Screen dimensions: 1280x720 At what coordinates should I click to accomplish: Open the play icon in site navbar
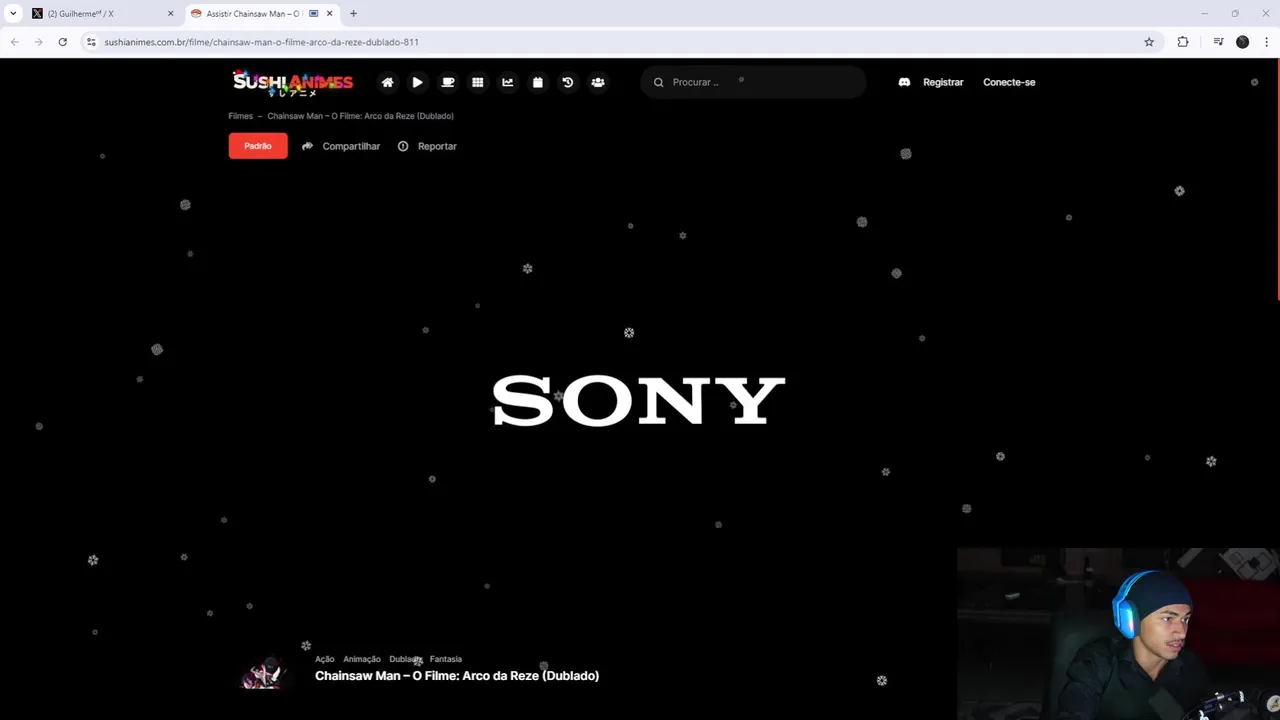pos(417,82)
